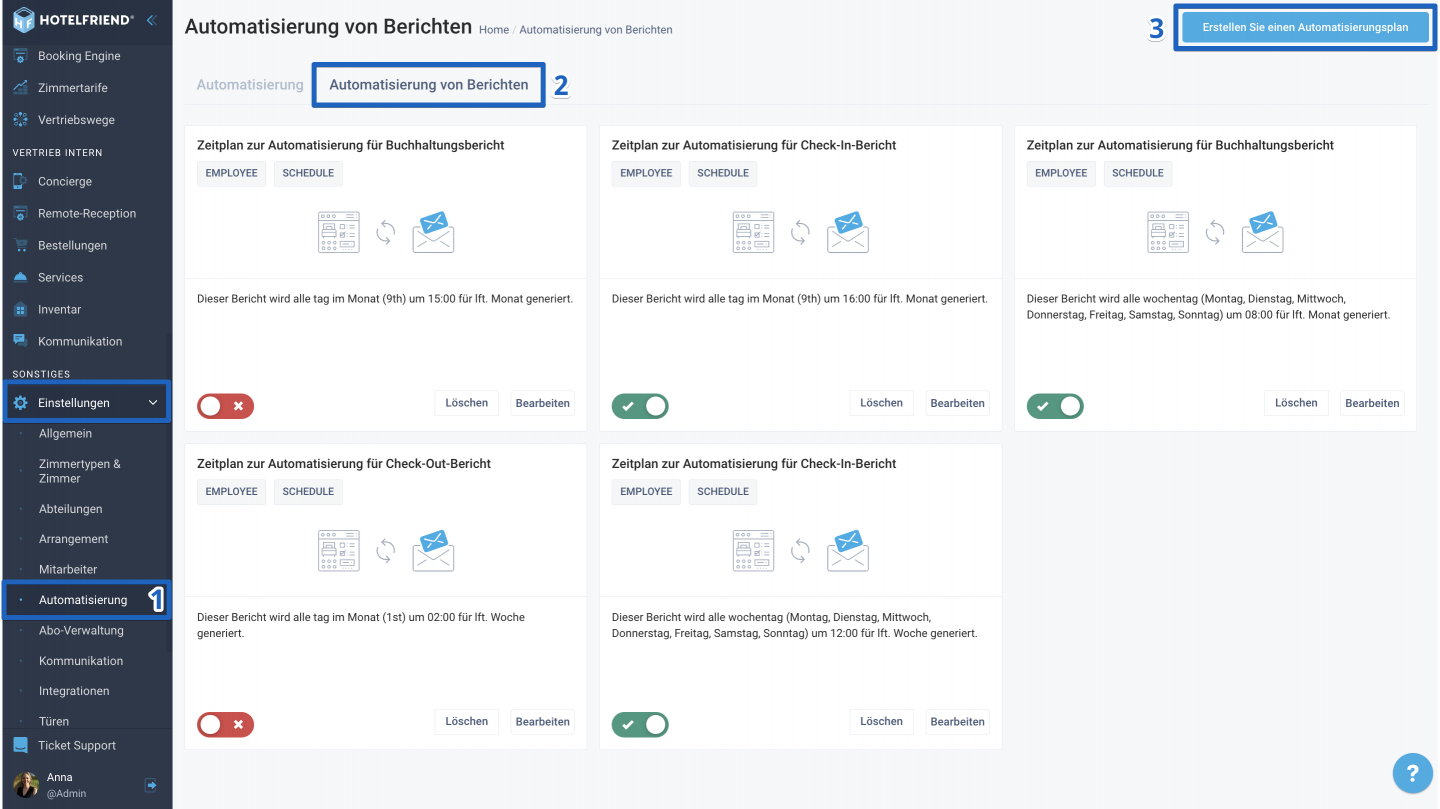Enable the first Buchhaltungsbericht schedule toggle
This screenshot has height=809, width=1440.
(225, 405)
